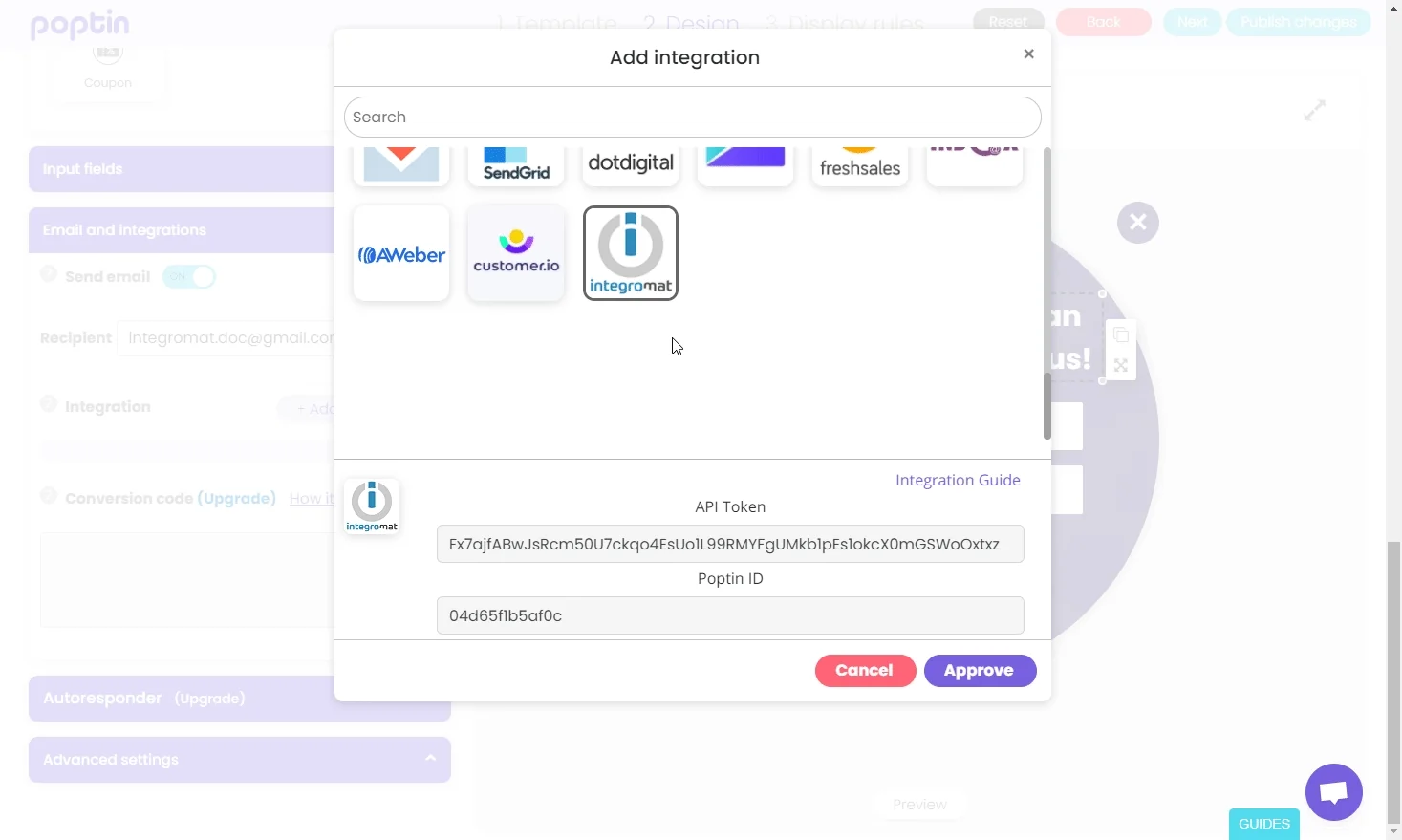Open the Integration Guide link
The height and width of the screenshot is (840, 1402).
pyautogui.click(x=958, y=480)
